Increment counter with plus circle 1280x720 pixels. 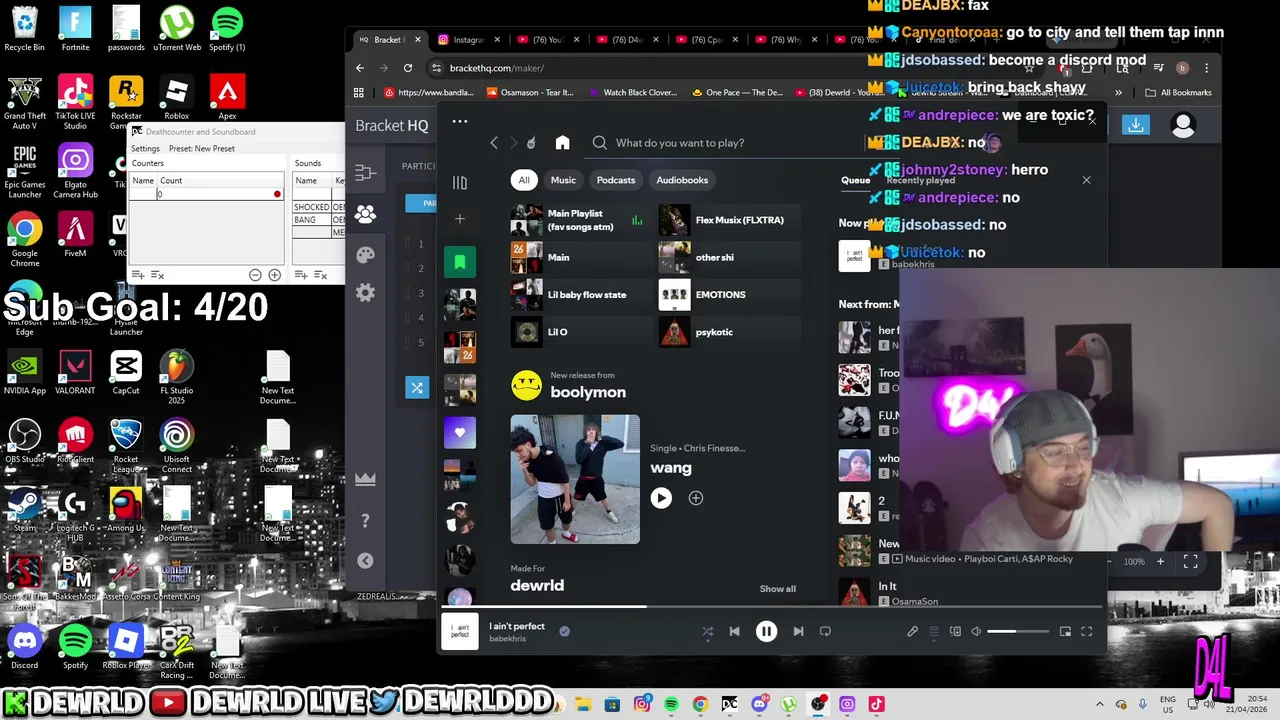274,275
